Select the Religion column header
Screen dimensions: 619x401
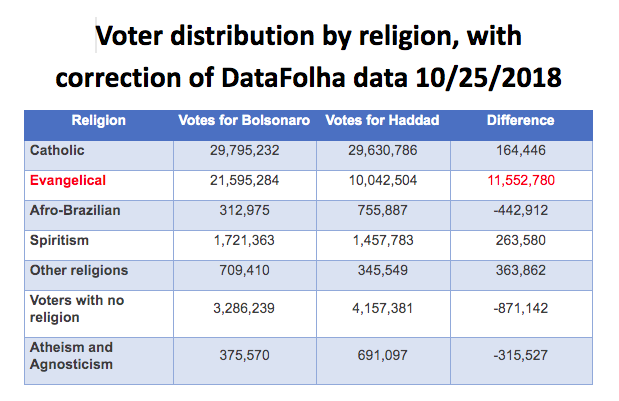pos(99,121)
